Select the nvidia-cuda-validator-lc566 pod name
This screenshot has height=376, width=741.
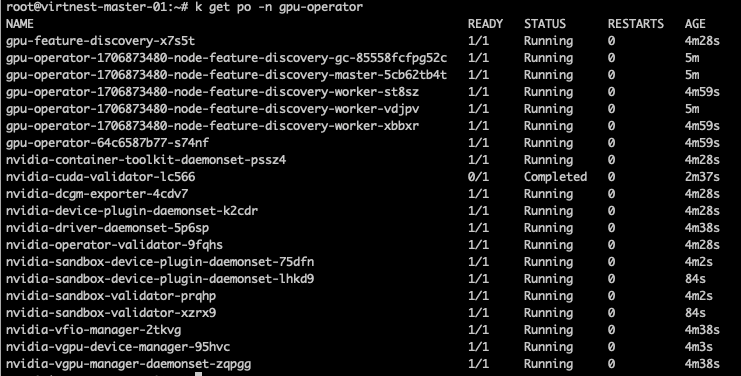click(100, 177)
